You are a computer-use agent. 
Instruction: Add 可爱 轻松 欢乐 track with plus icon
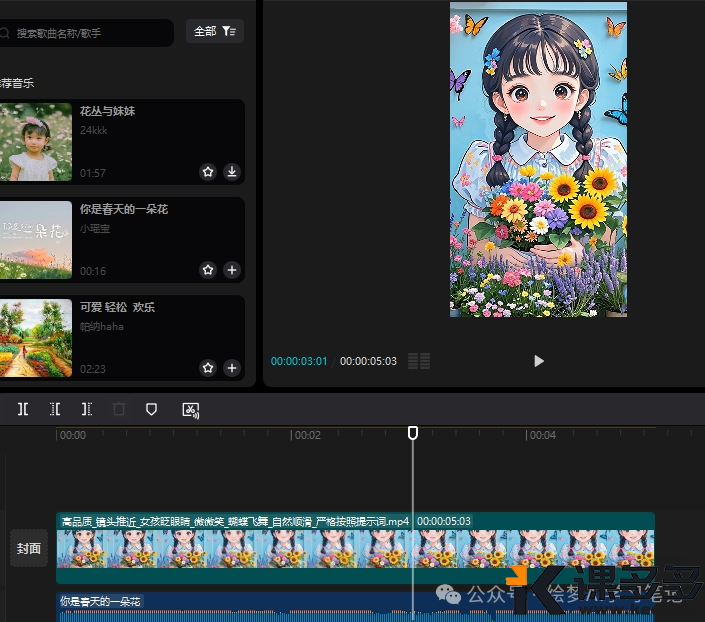[232, 368]
